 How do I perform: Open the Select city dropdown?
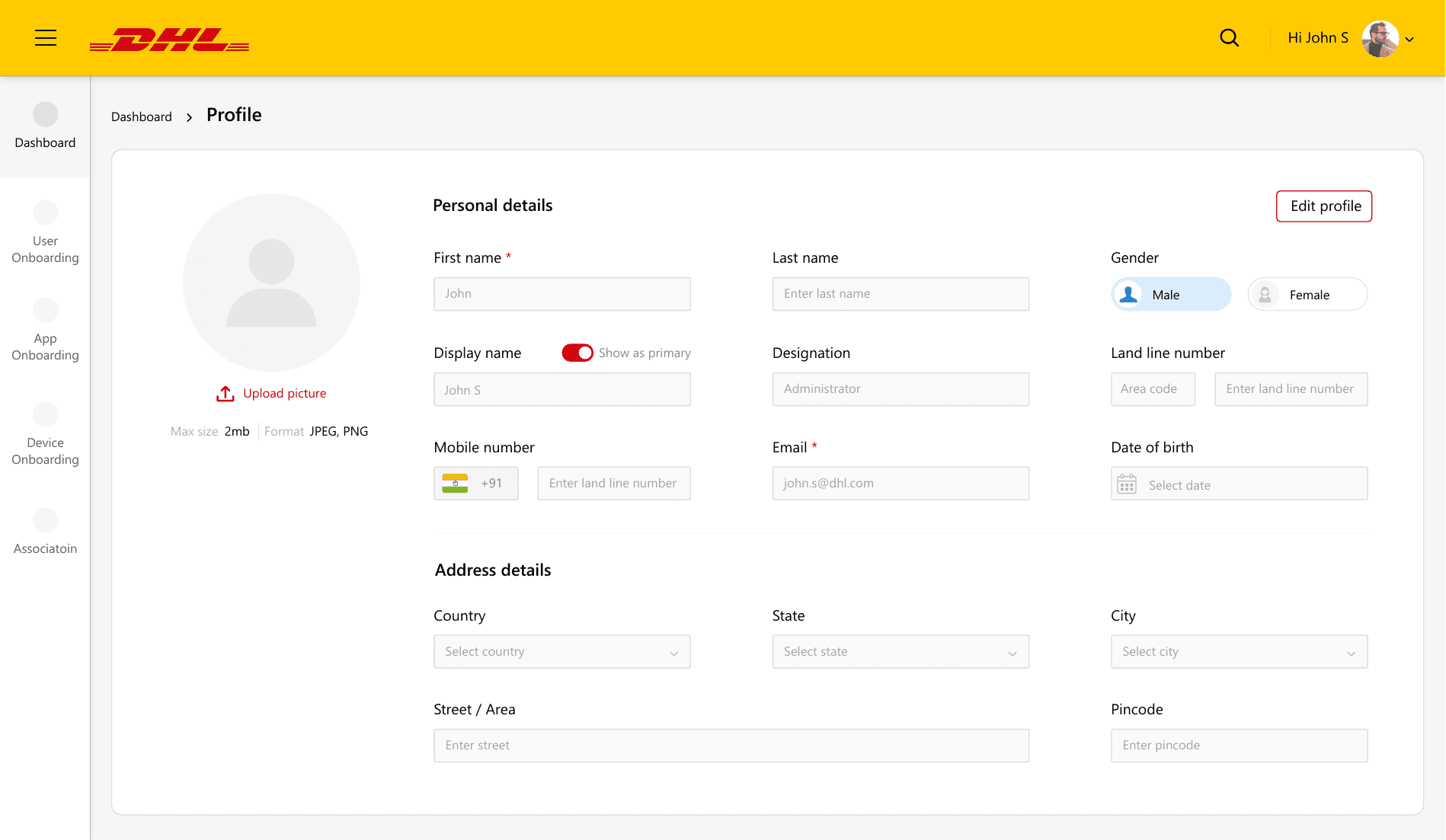tap(1240, 652)
